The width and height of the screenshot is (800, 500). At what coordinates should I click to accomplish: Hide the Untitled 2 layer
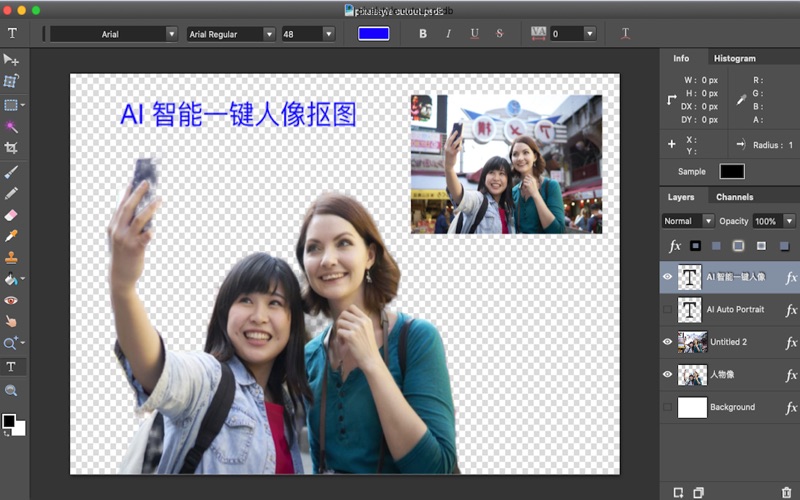click(x=668, y=342)
